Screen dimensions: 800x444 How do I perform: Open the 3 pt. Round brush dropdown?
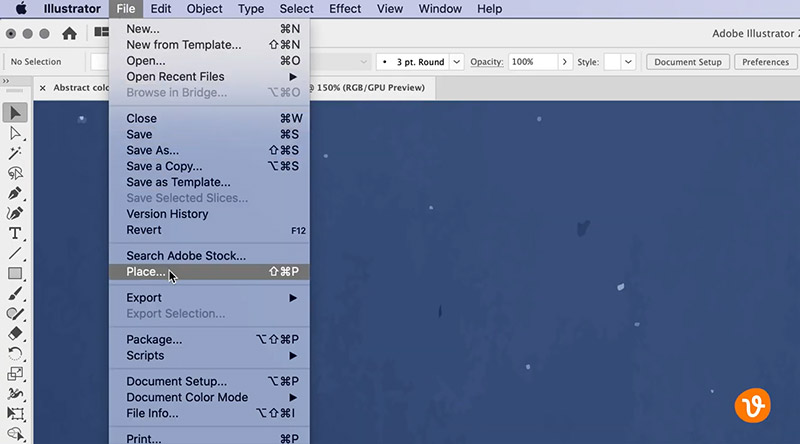click(x=457, y=62)
